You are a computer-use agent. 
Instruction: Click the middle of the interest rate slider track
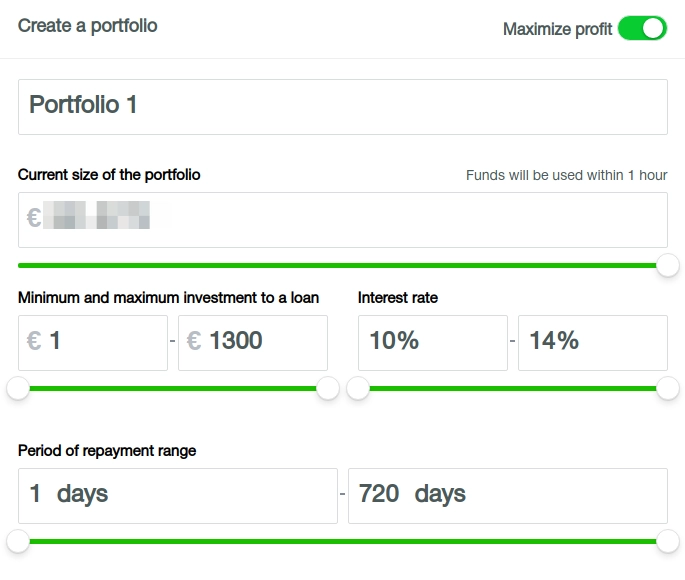(513, 389)
